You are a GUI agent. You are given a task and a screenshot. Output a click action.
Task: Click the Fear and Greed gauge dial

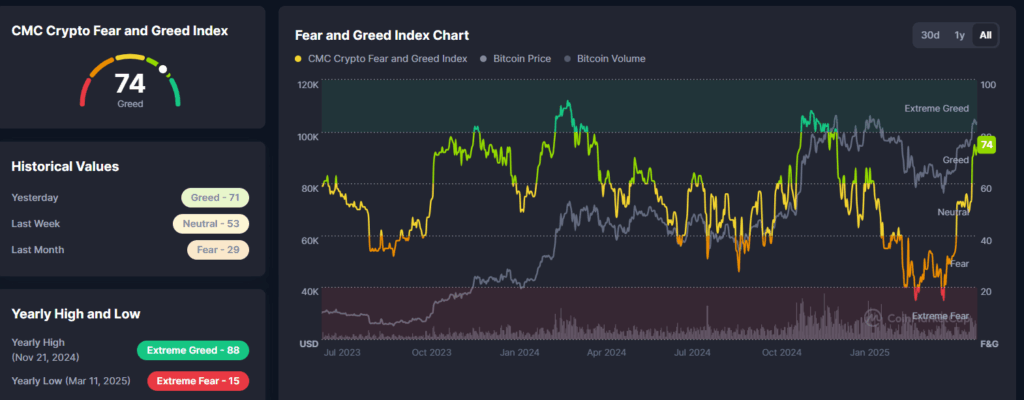tap(130, 85)
